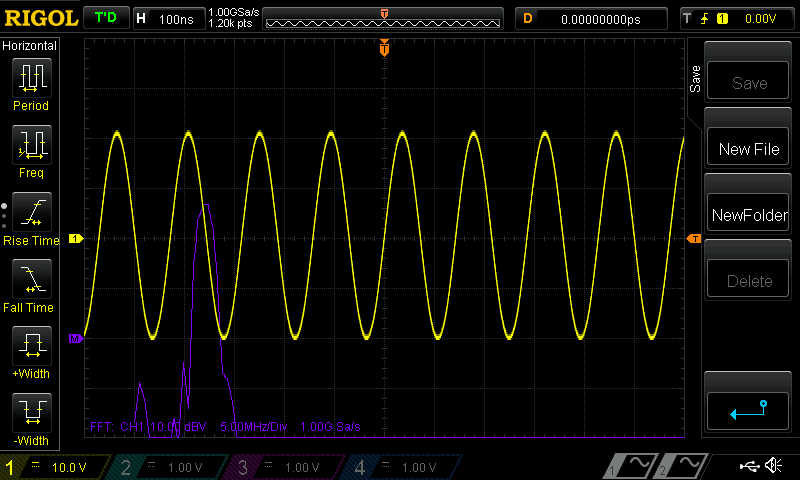Click the USB connection status icon

[x=749, y=466]
